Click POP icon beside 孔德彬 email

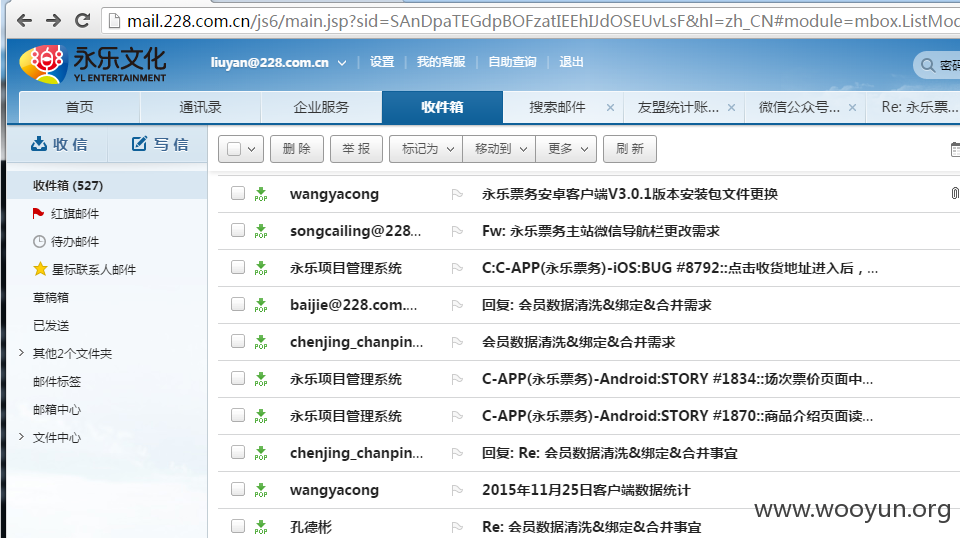tap(261, 527)
